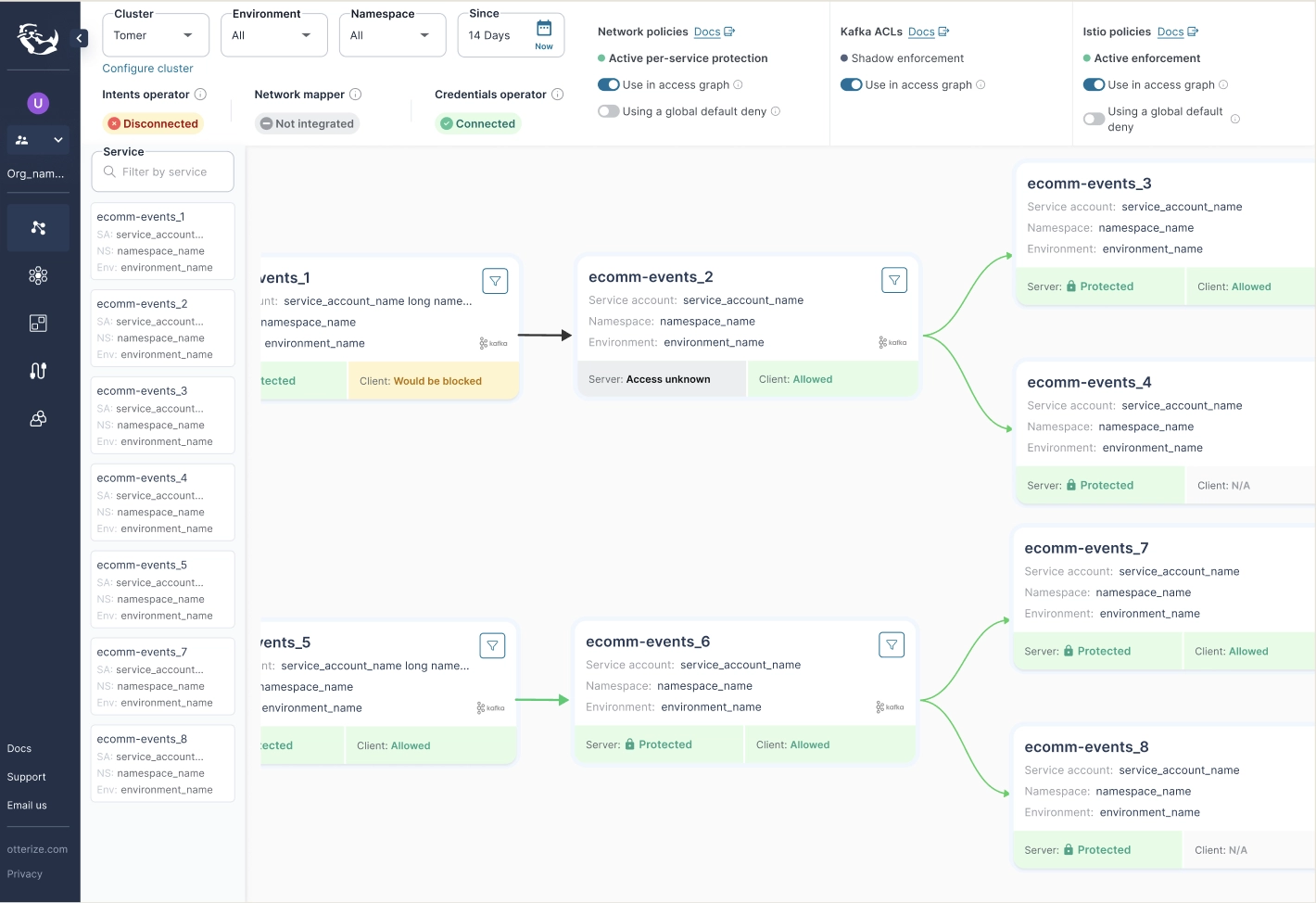Open Istio policies Docs link

(1178, 32)
